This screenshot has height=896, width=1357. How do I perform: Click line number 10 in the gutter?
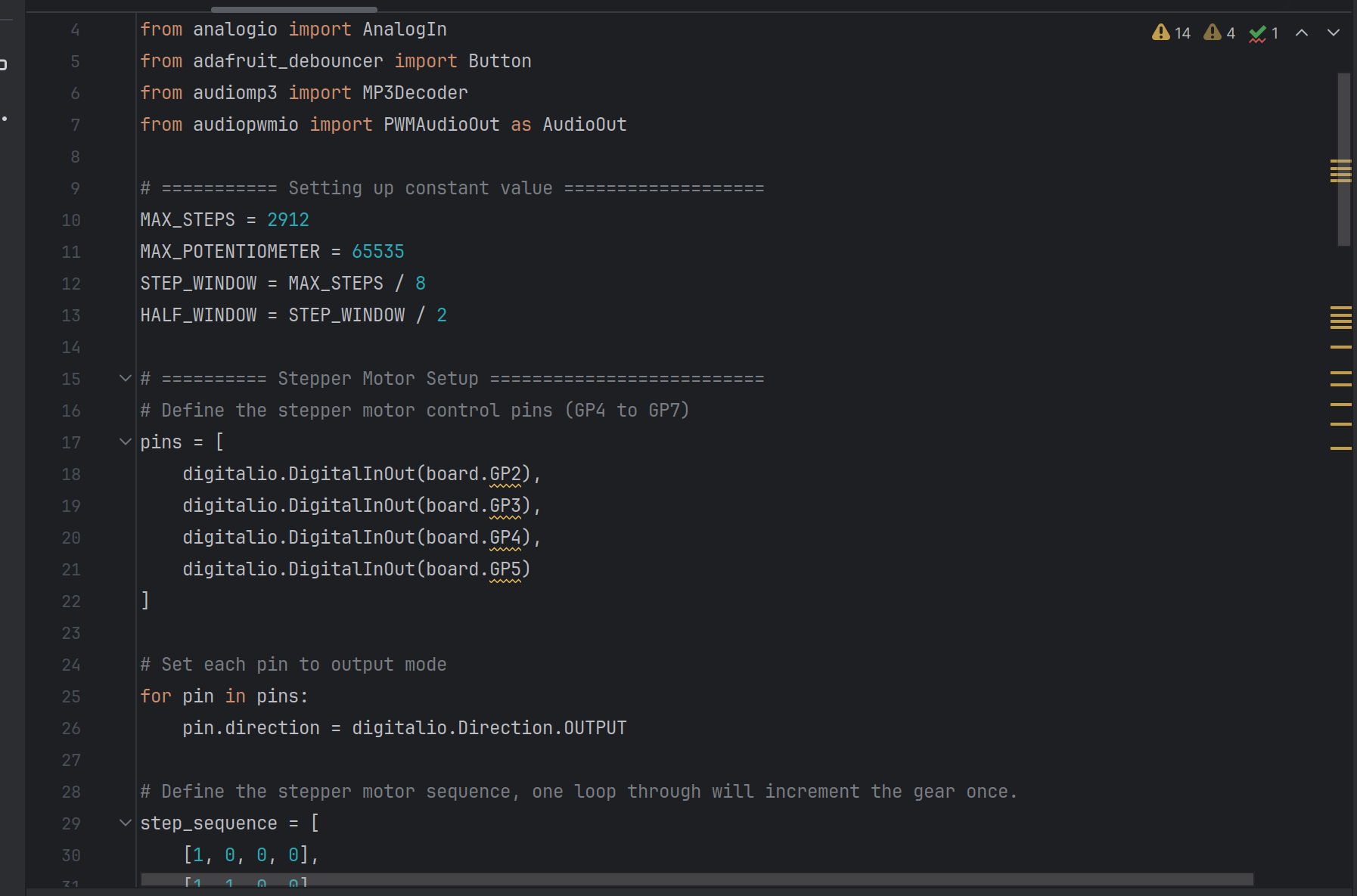pos(71,220)
